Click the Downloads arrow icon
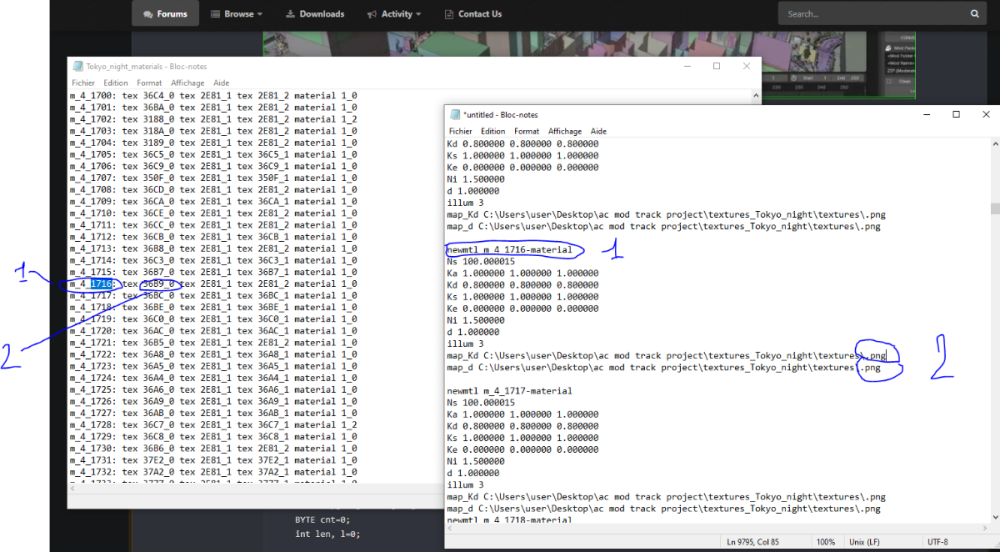1000x552 pixels. pos(290,14)
